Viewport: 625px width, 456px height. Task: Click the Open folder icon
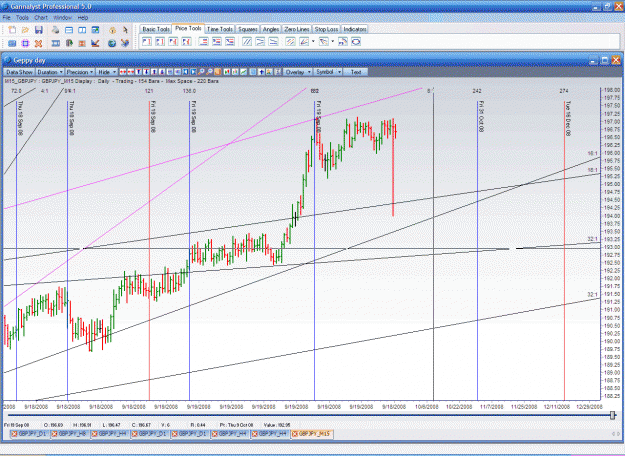(x=25, y=30)
